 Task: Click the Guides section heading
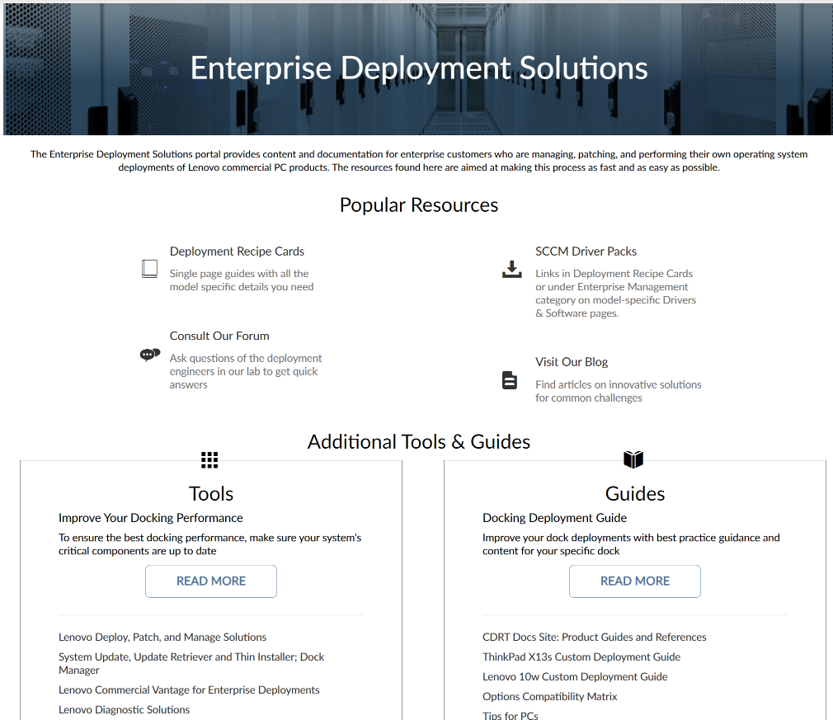coord(635,494)
